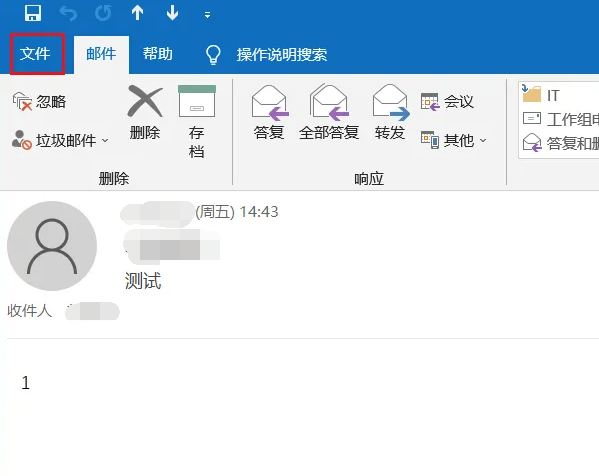Select the 答复和删除 quick step

560,144
